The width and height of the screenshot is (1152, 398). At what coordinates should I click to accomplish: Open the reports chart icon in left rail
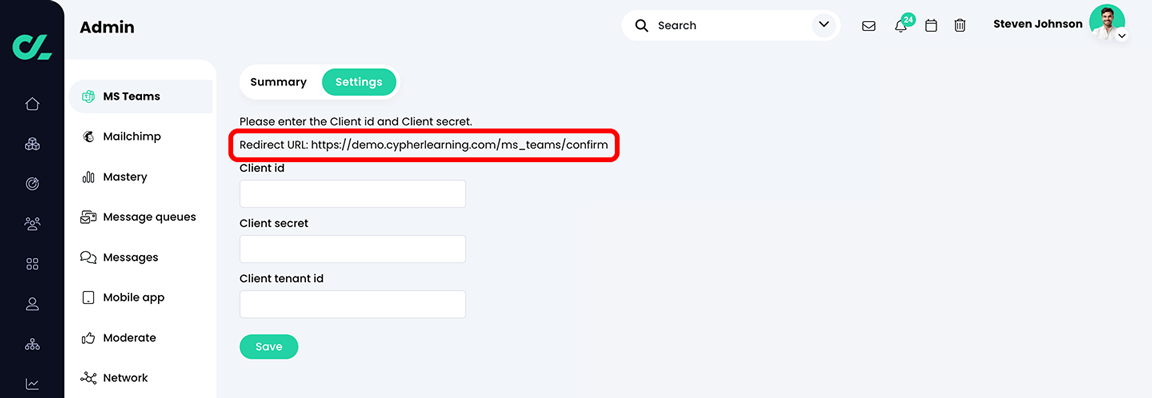coord(32,384)
